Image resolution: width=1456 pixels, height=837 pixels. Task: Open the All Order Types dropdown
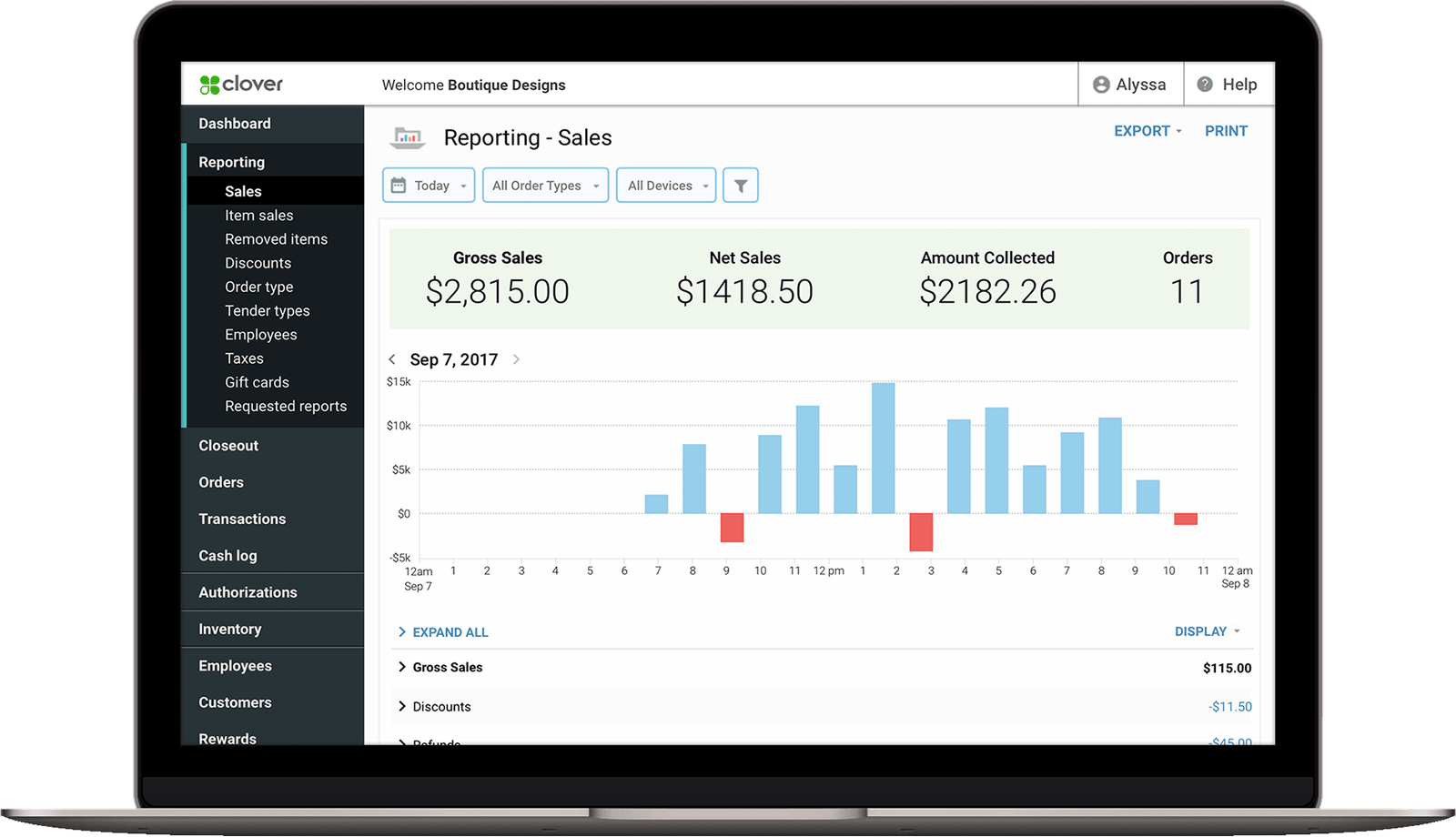click(545, 186)
